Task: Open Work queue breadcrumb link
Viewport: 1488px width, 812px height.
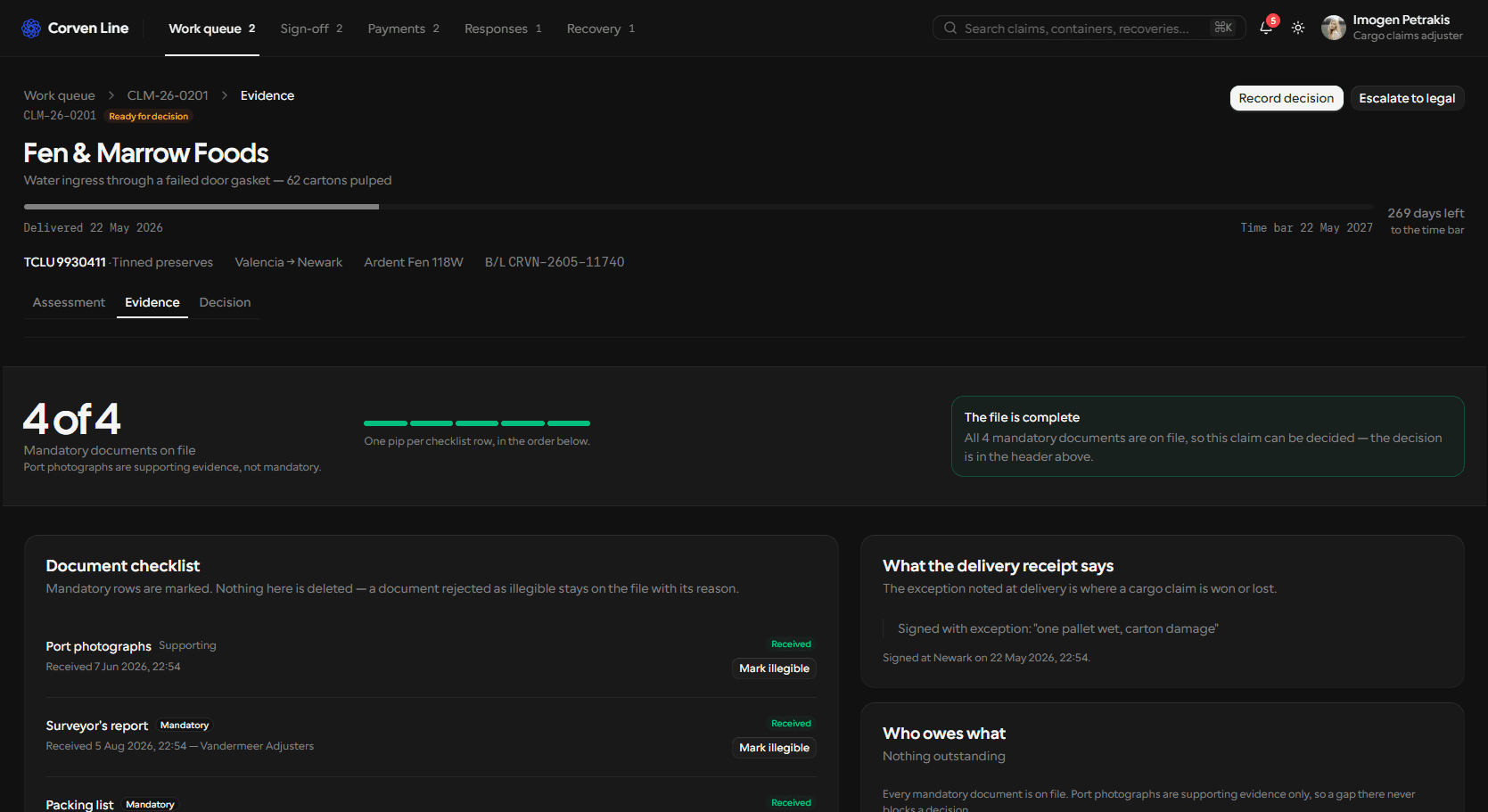Action: coord(59,95)
